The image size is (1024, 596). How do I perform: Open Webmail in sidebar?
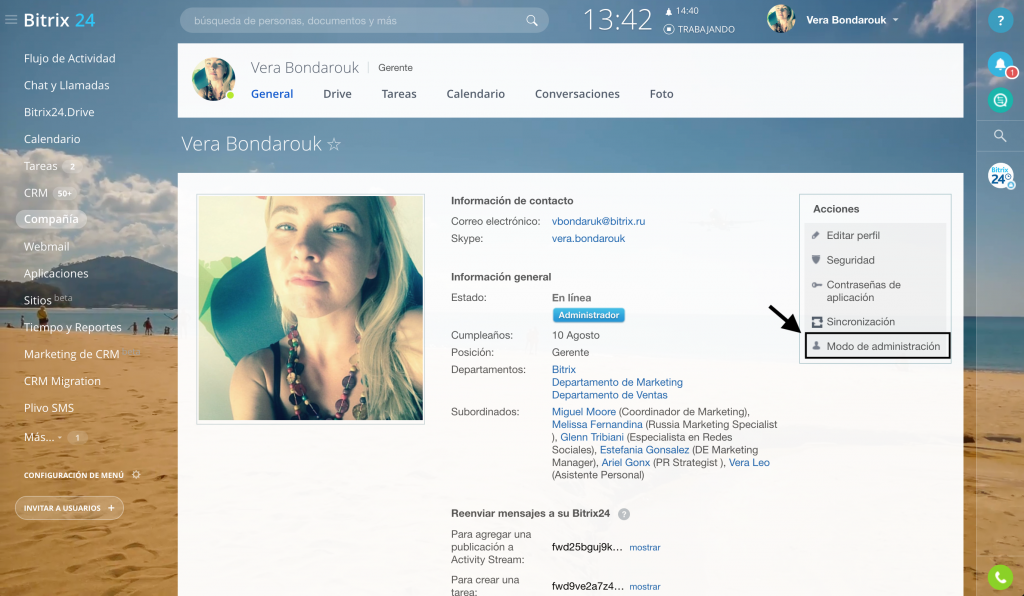[x=46, y=247]
